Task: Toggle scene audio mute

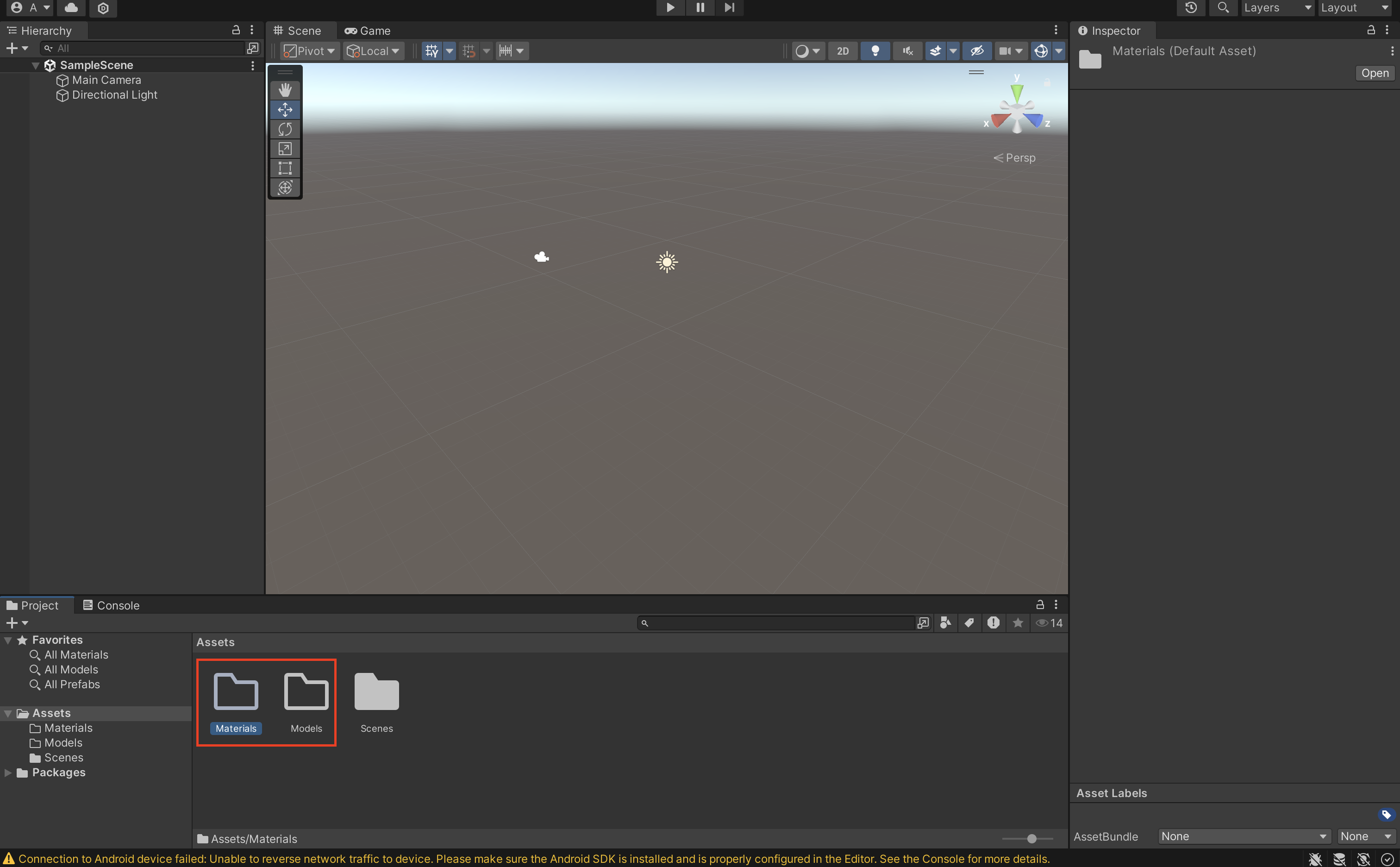Action: click(x=907, y=51)
